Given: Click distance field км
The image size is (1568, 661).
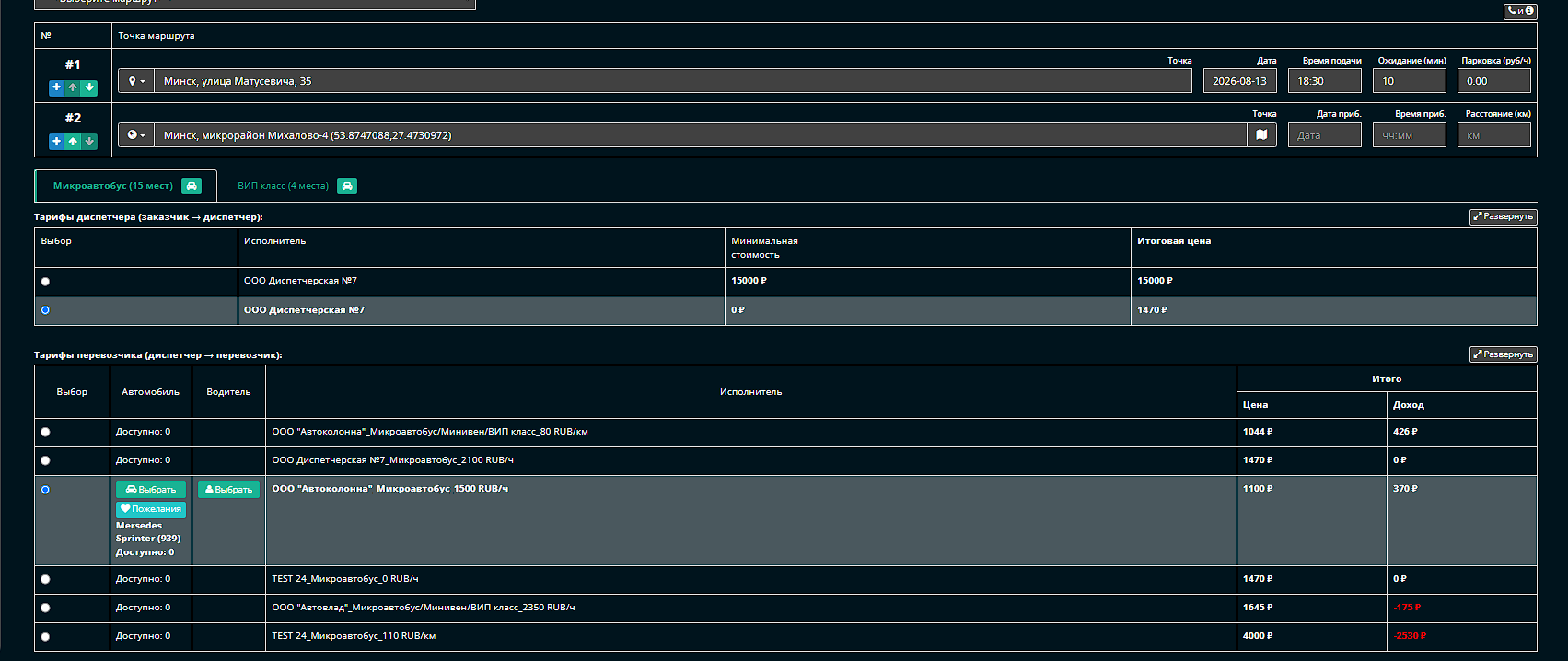Looking at the screenshot, I should 1493,135.
